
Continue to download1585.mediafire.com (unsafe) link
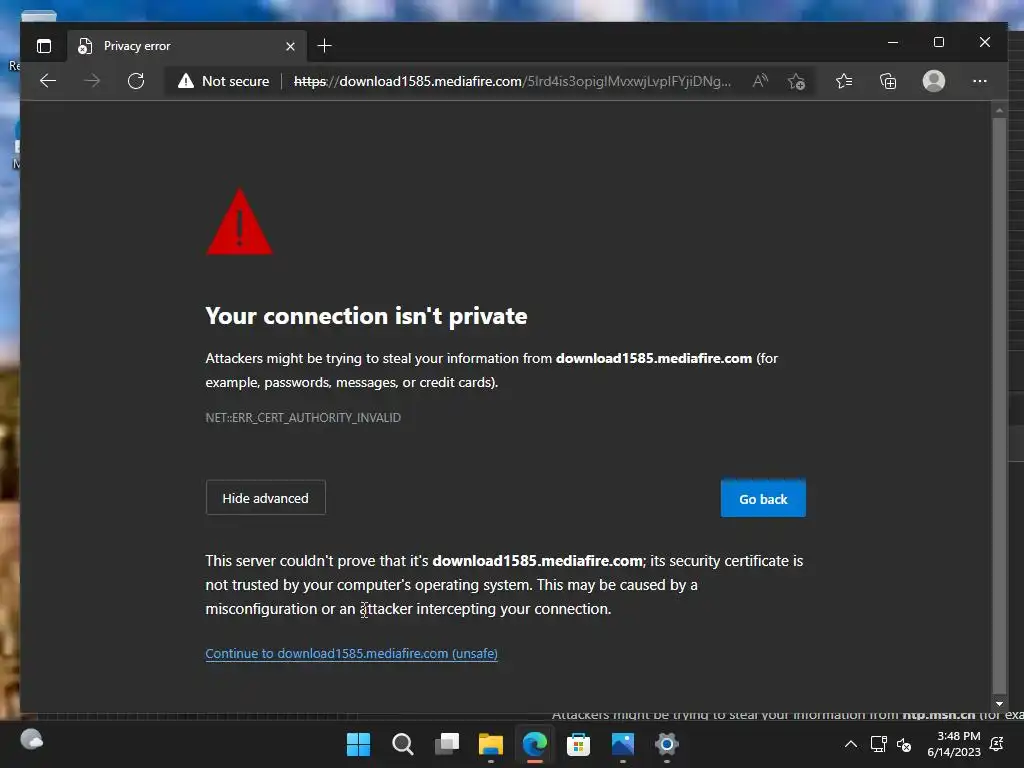coord(351,653)
